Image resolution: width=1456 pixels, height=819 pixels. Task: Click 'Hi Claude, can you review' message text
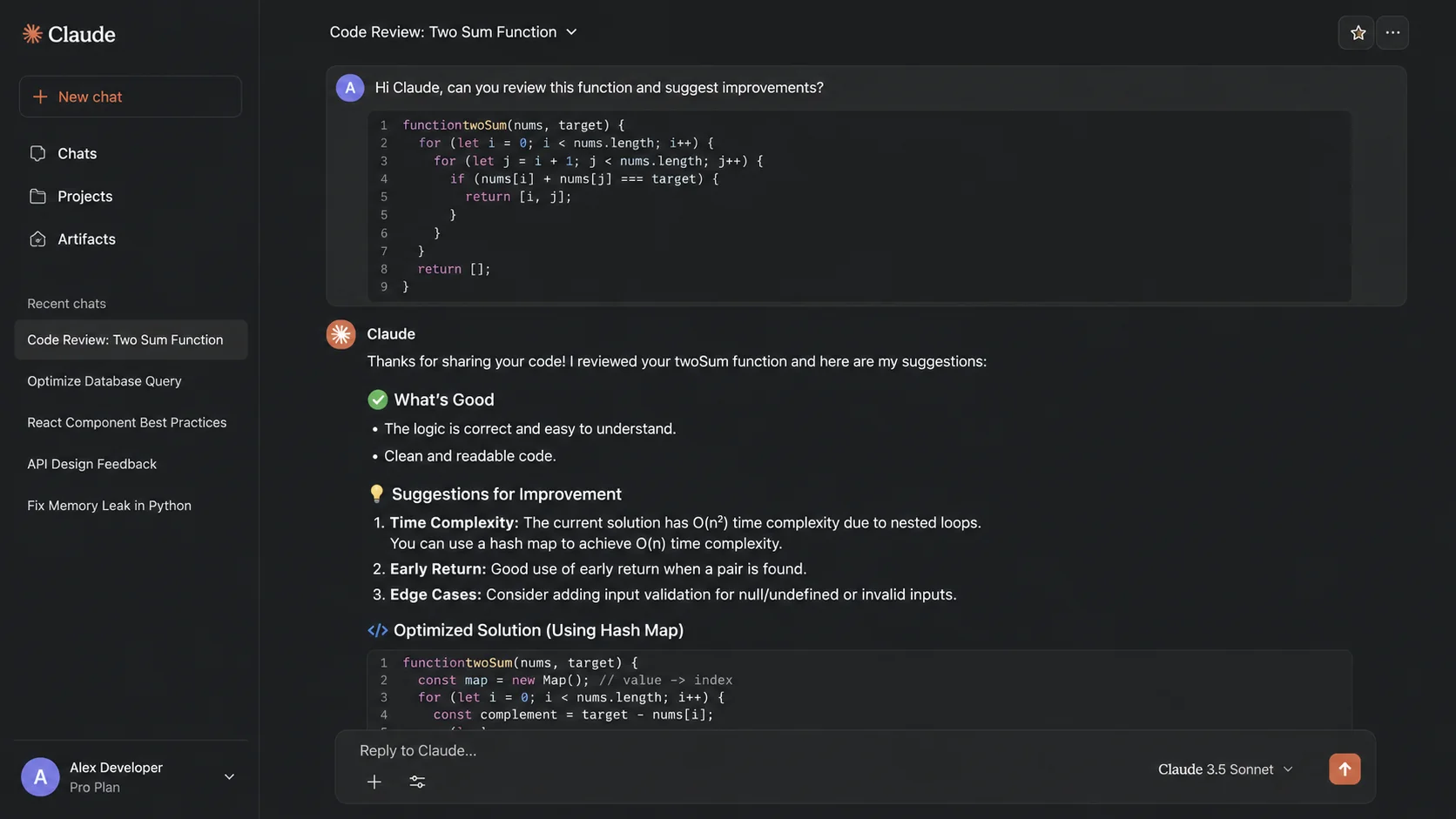point(599,88)
